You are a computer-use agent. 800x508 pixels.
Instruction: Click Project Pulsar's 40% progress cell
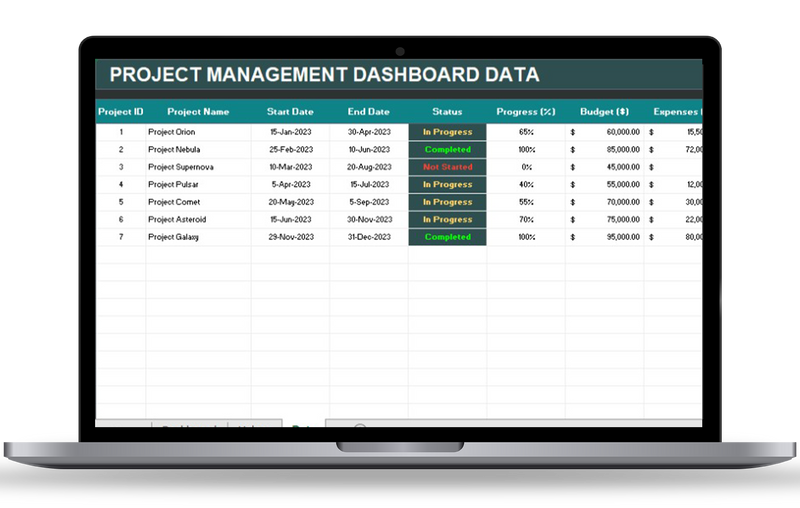[x=526, y=184]
